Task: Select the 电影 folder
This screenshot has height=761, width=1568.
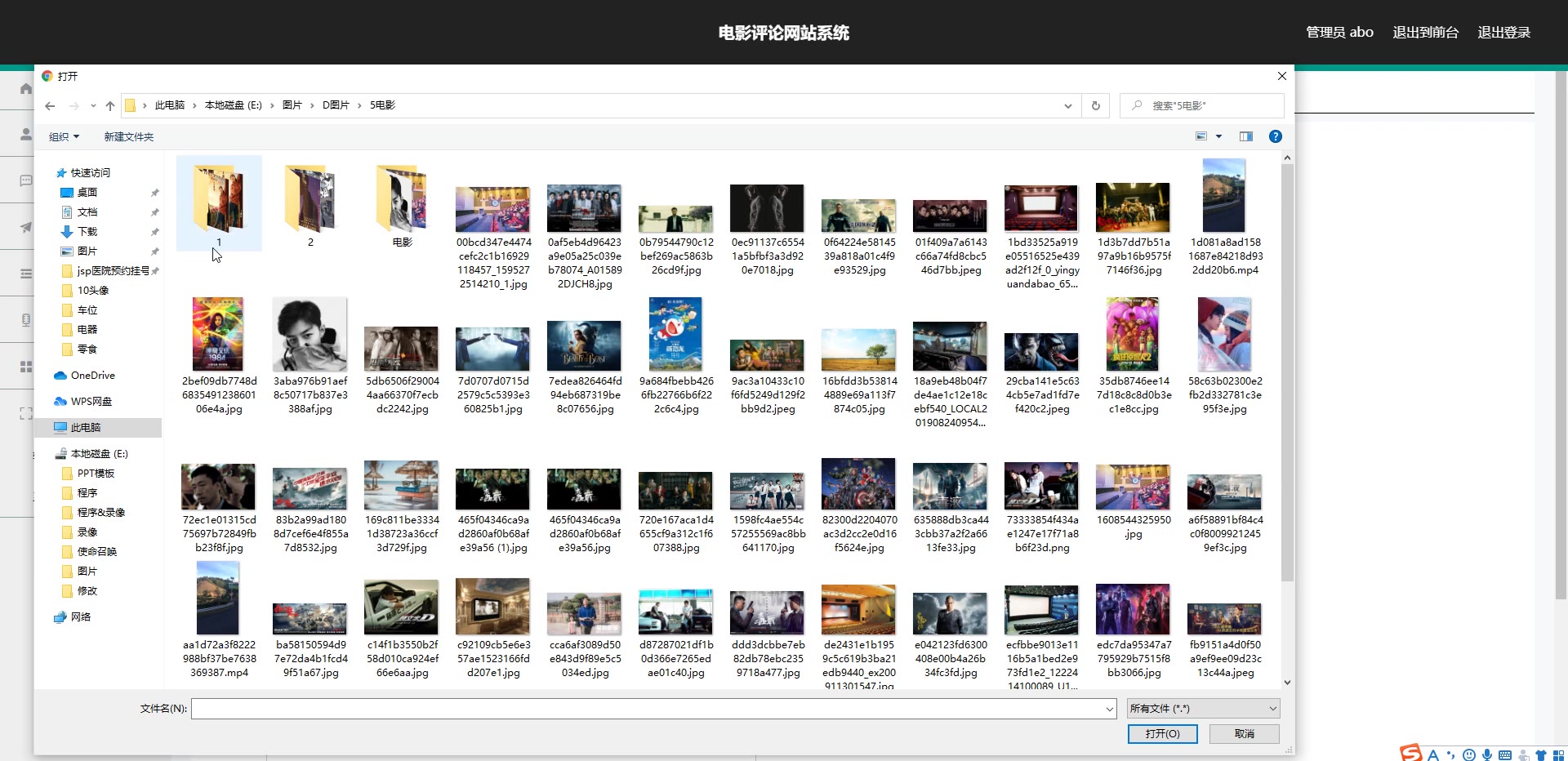Action: [x=402, y=204]
